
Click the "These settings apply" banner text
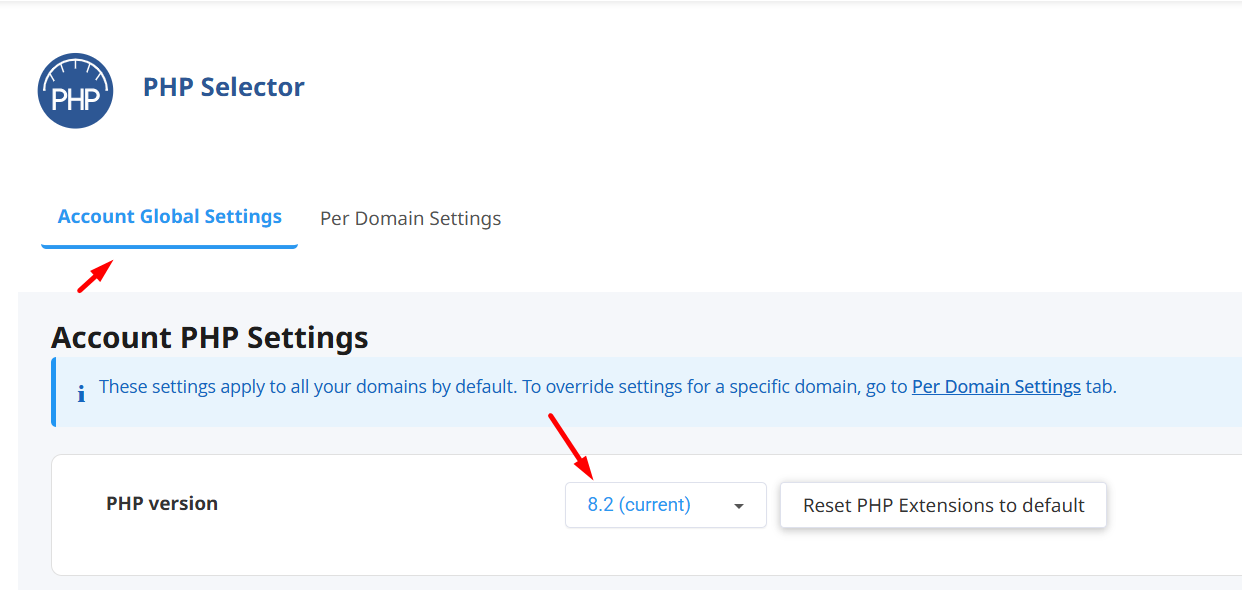306,387
